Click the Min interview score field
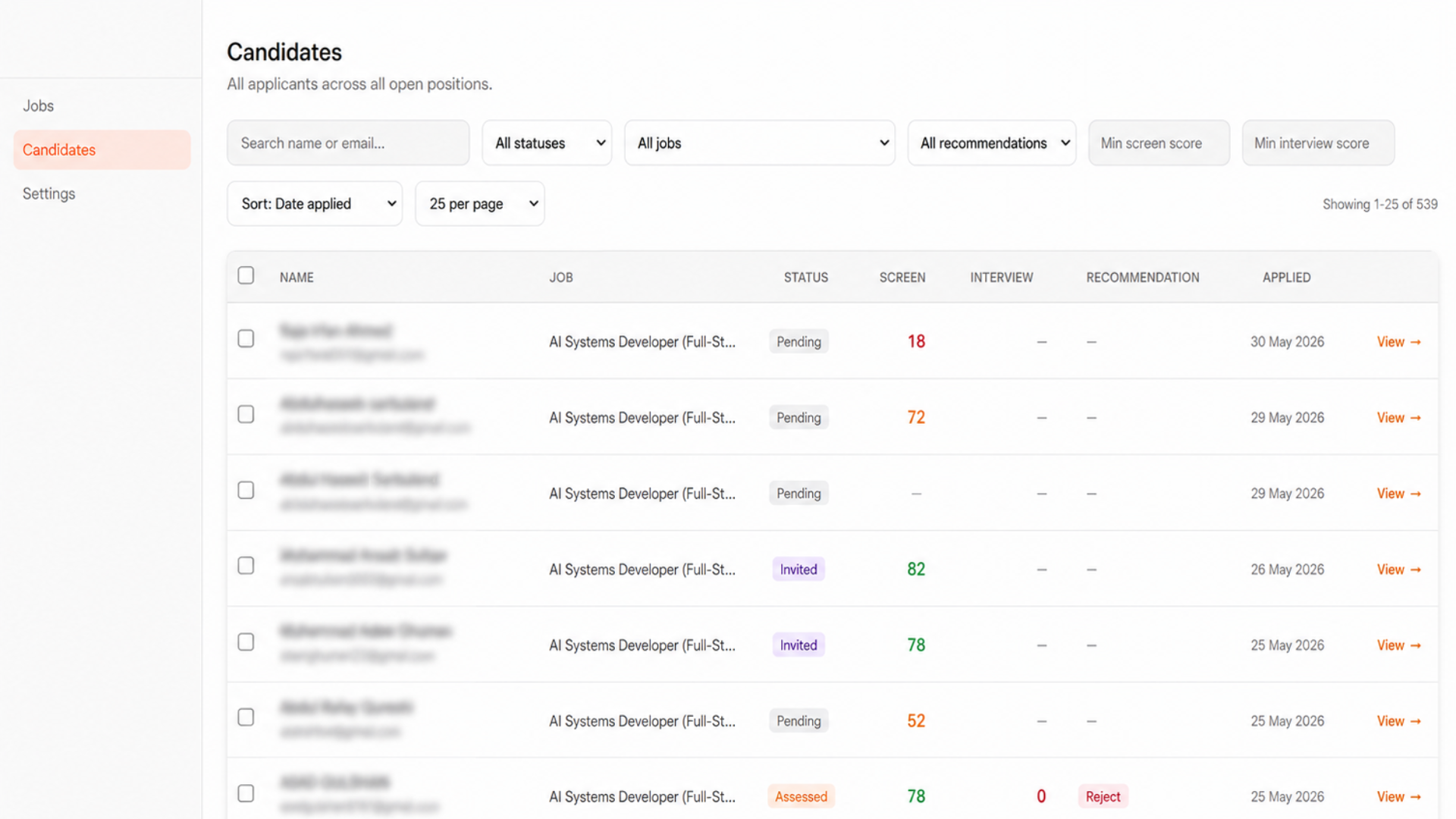The width and height of the screenshot is (1456, 819). coord(1318,143)
